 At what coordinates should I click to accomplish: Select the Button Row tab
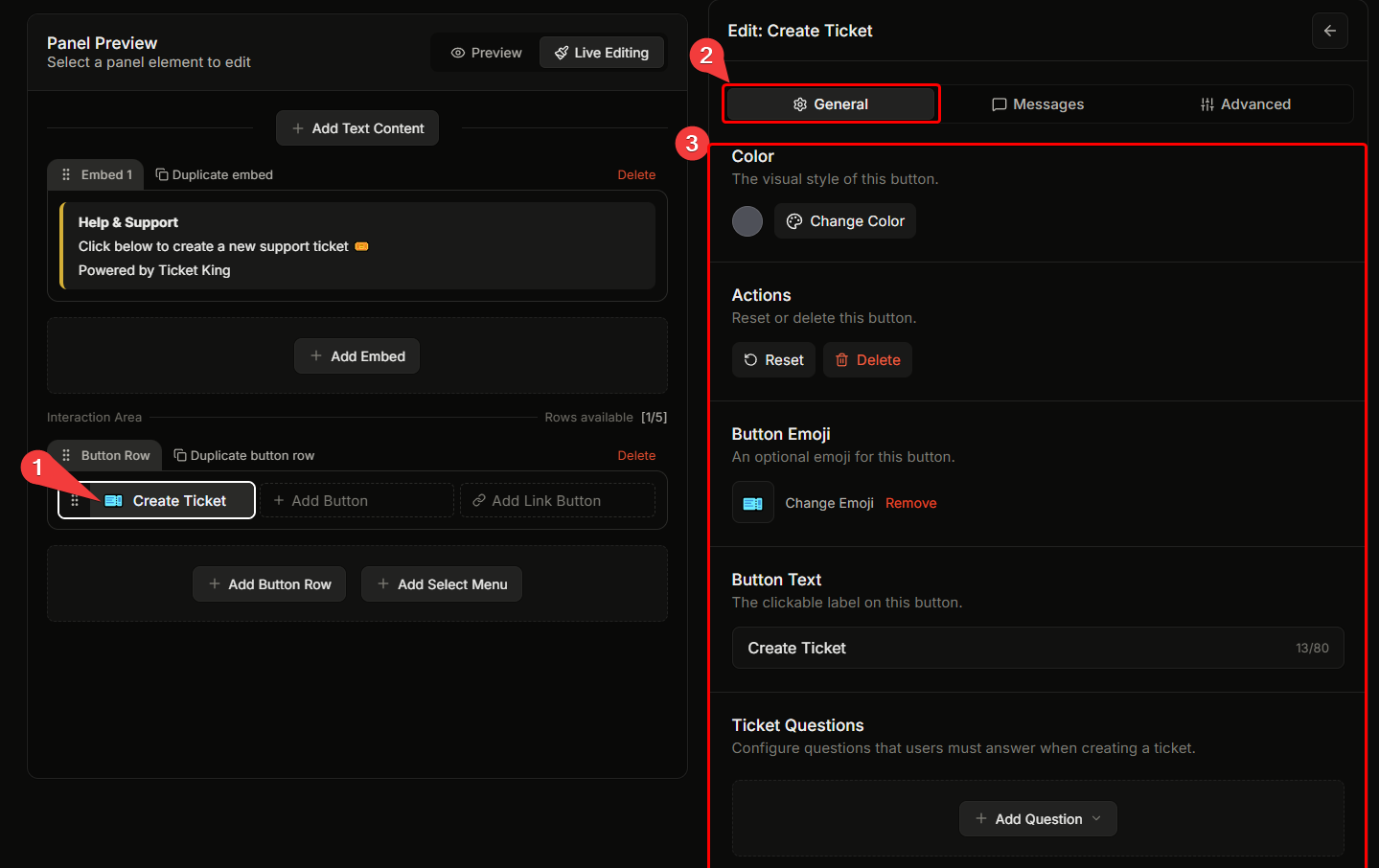click(104, 455)
